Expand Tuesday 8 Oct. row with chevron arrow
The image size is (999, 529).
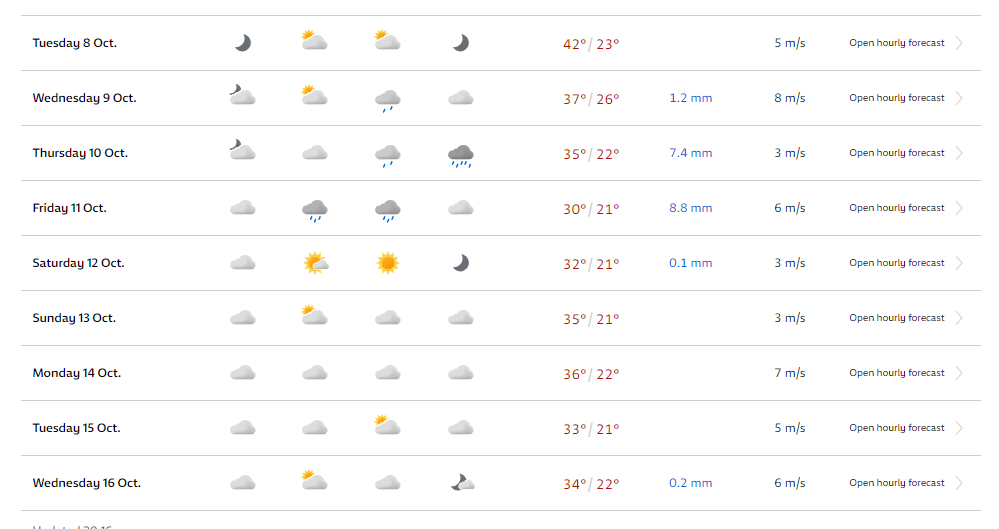click(959, 43)
